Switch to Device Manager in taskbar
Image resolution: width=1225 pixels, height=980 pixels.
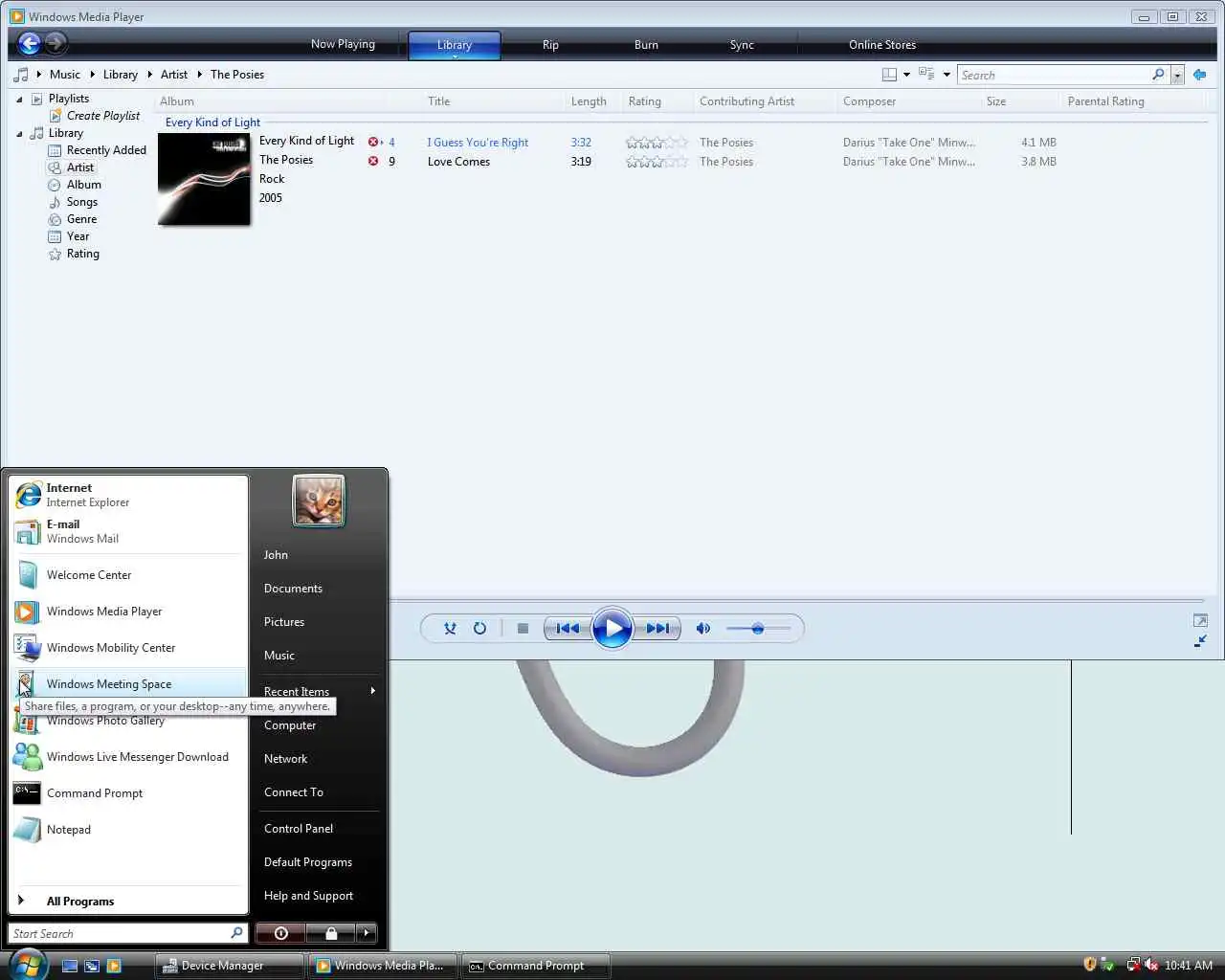click(x=230, y=966)
